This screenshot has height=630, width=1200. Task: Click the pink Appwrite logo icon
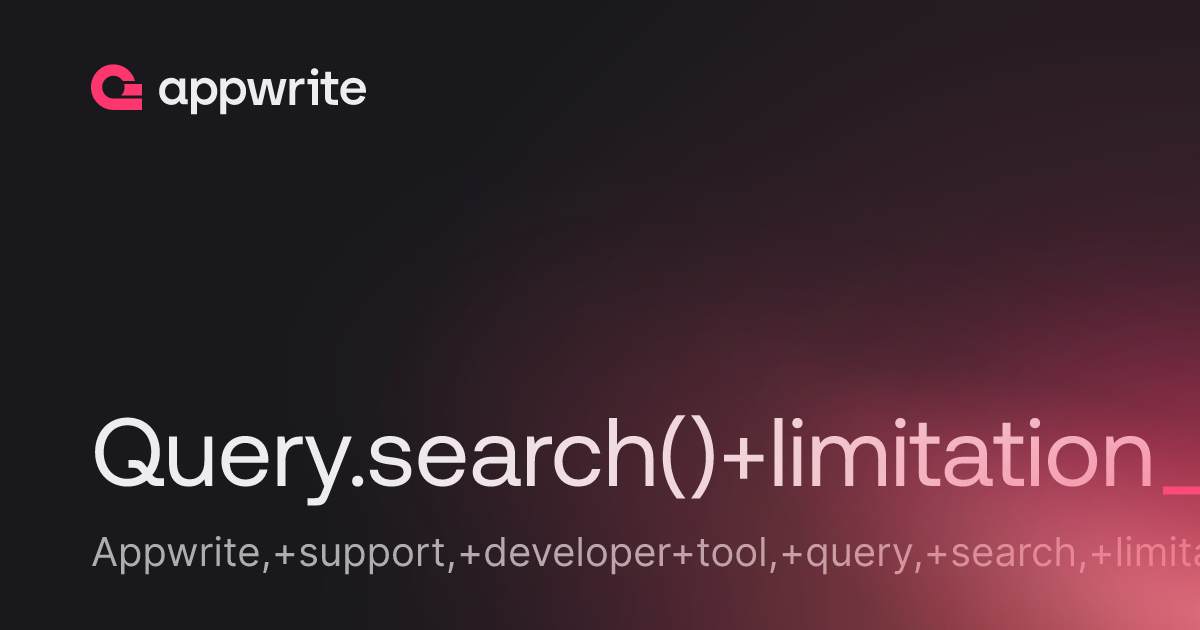(118, 88)
